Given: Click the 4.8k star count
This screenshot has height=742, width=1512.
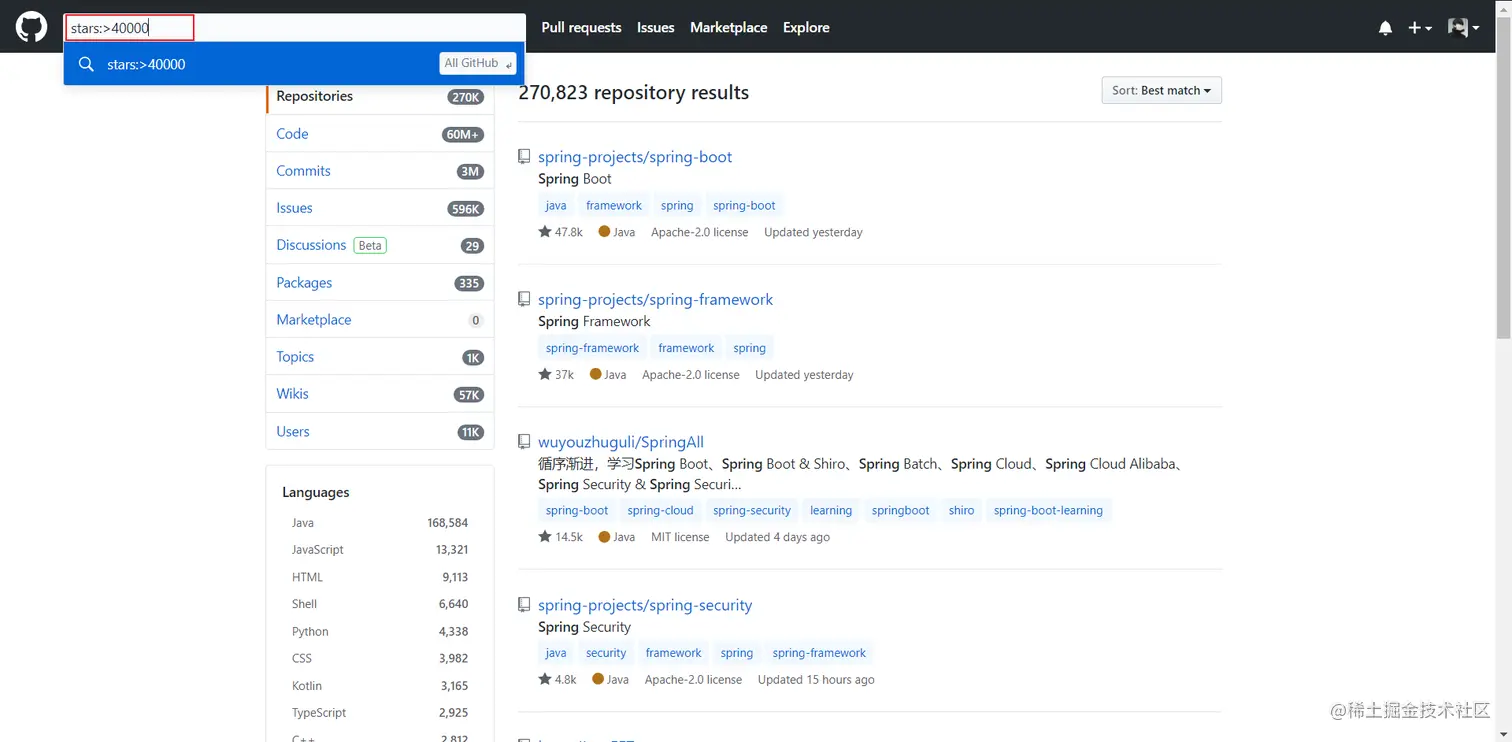Looking at the screenshot, I should [557, 680].
